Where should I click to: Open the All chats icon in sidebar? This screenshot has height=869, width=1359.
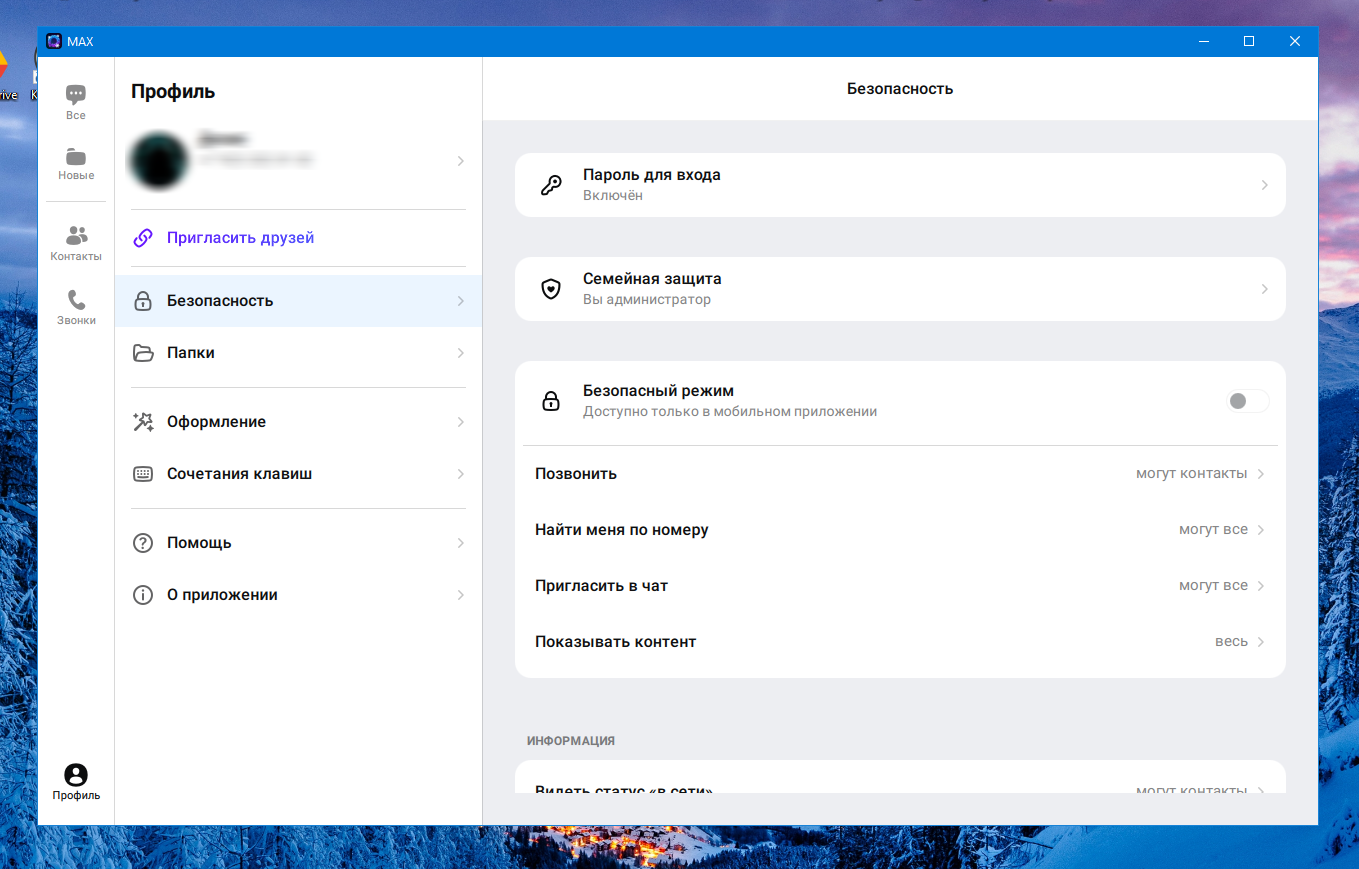coord(76,95)
